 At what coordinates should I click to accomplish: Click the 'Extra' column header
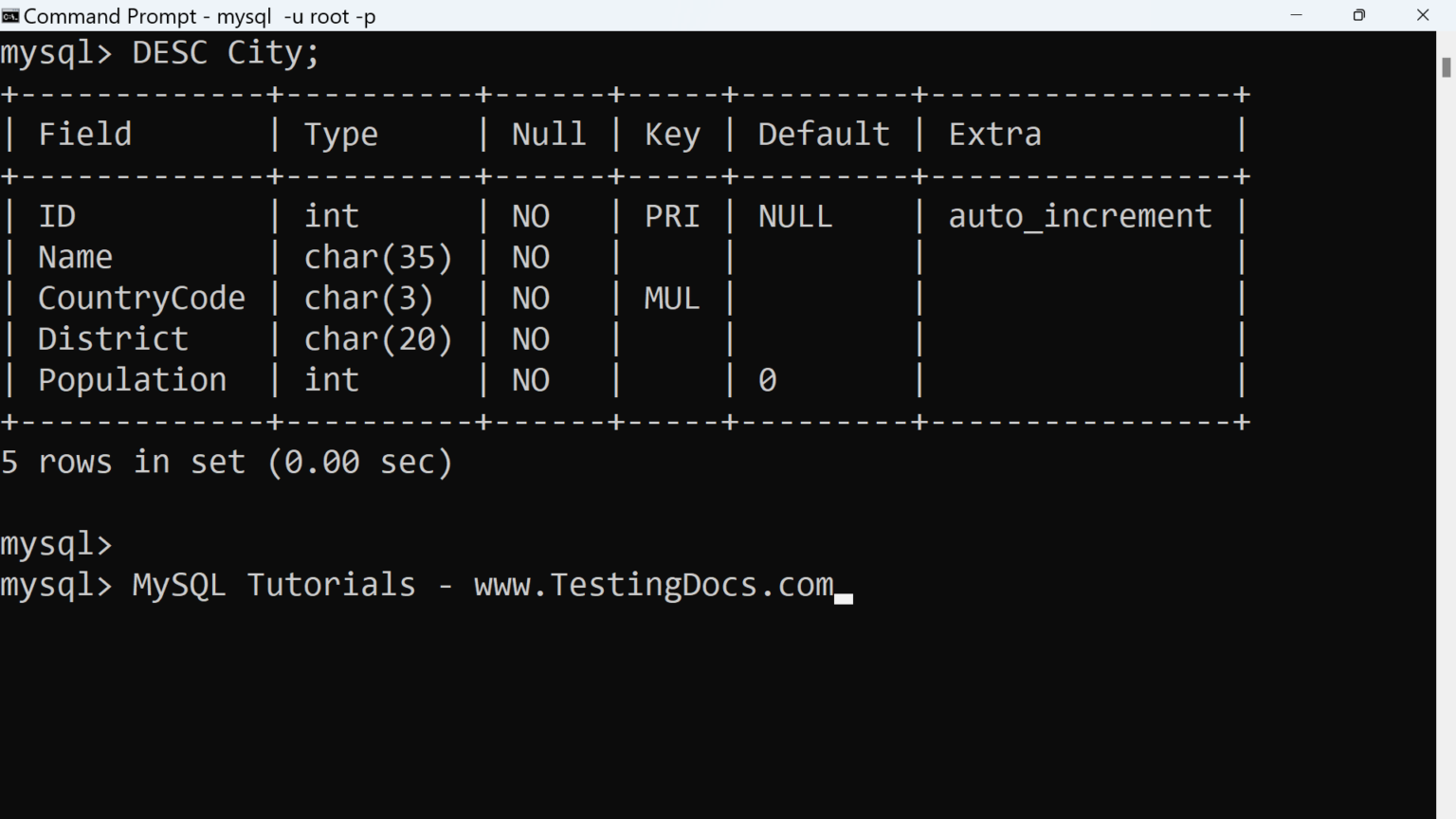pyautogui.click(x=994, y=135)
